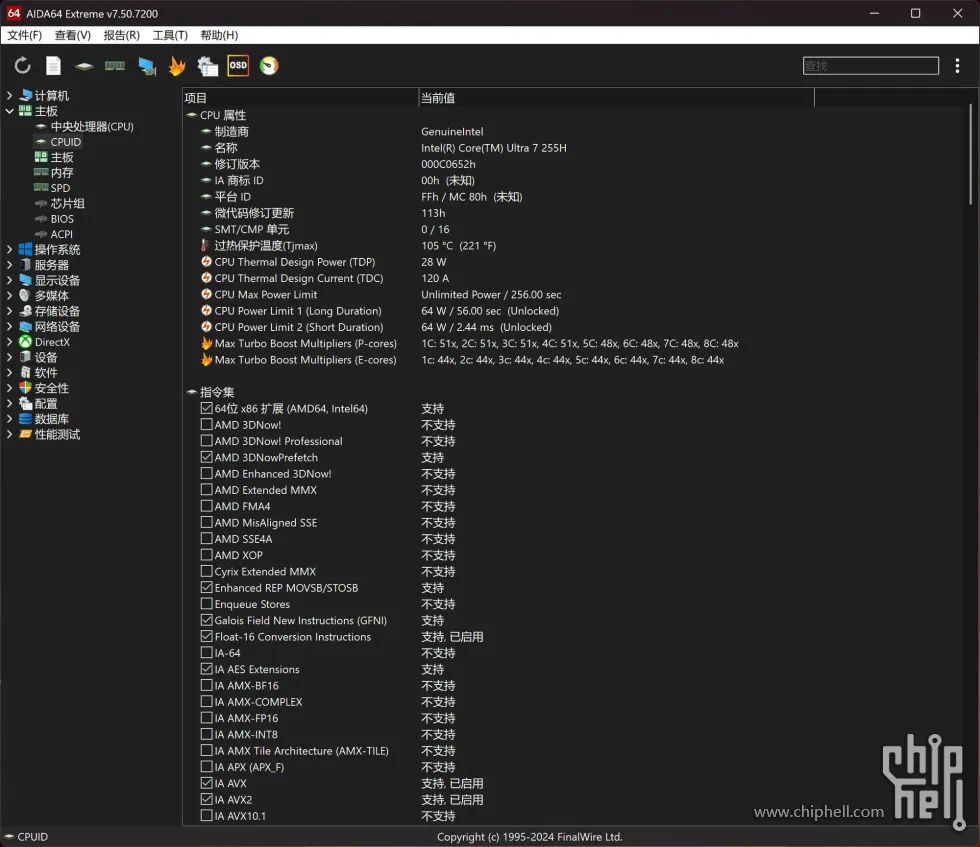
Task: Click the CPUID status bar label
Action: click(32, 836)
